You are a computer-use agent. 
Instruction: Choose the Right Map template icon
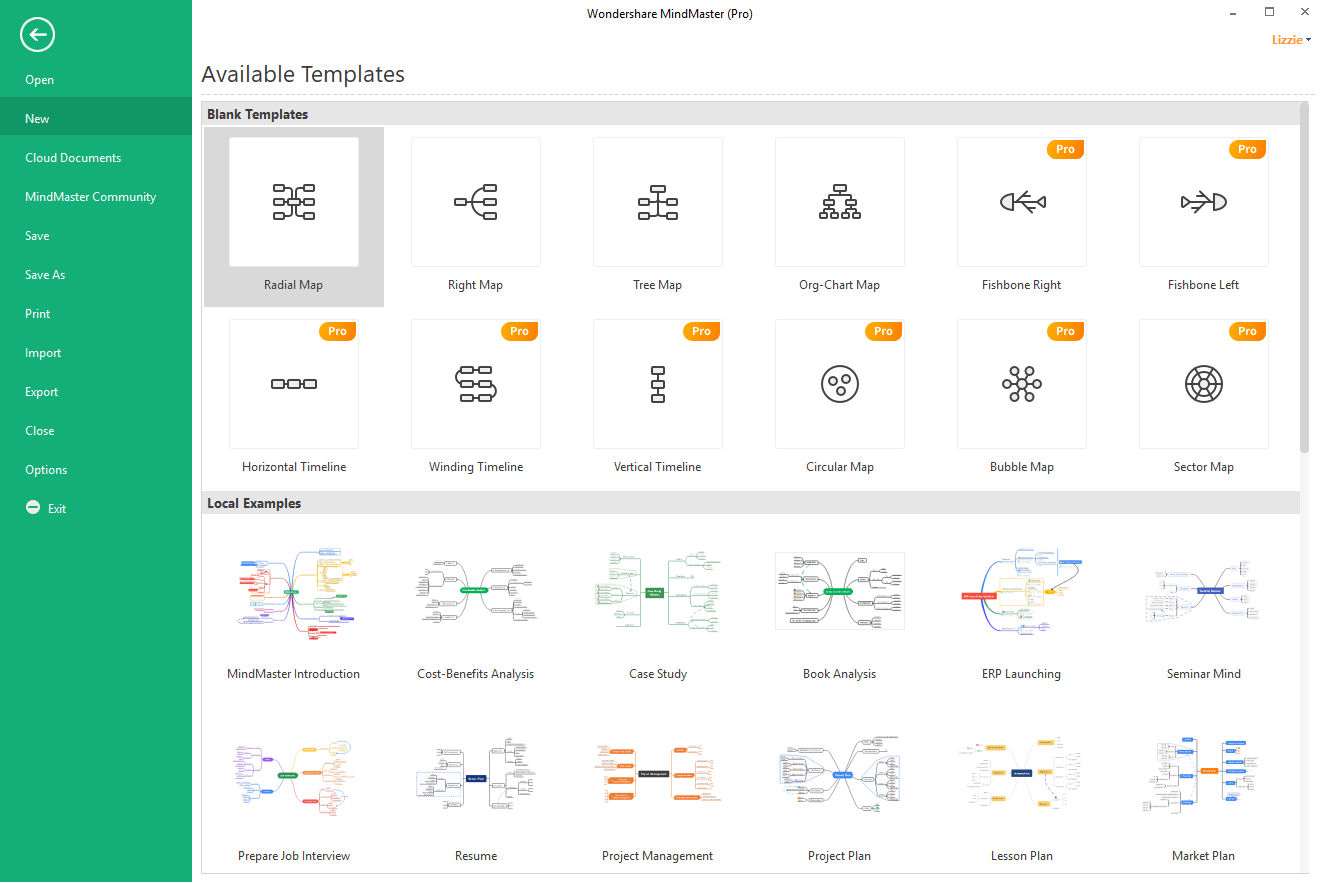point(476,202)
